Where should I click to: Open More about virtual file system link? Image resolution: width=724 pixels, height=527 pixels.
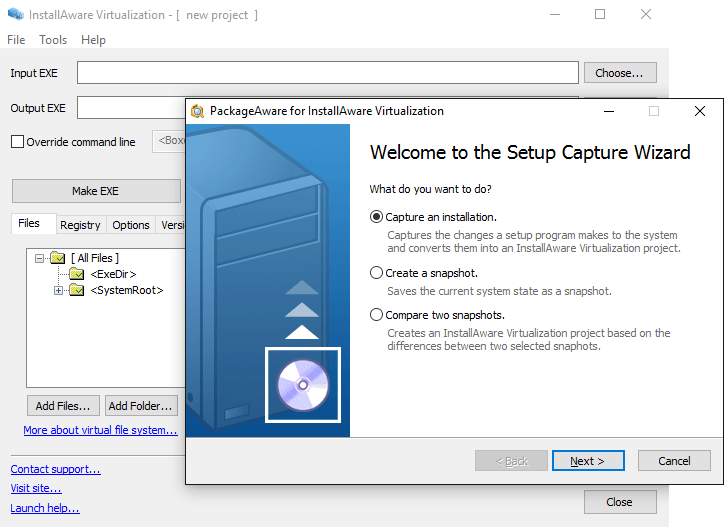pos(100,430)
